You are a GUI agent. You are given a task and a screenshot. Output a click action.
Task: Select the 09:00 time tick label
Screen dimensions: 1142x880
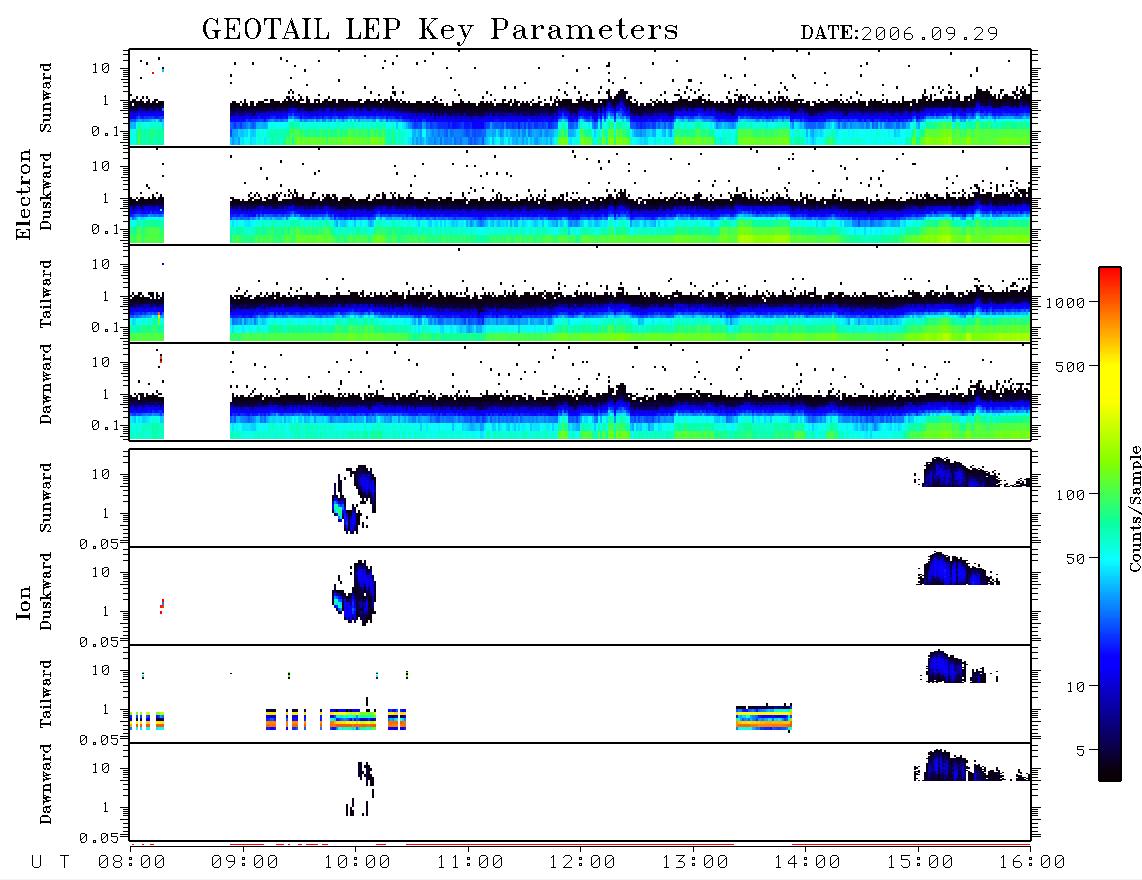pos(245,862)
